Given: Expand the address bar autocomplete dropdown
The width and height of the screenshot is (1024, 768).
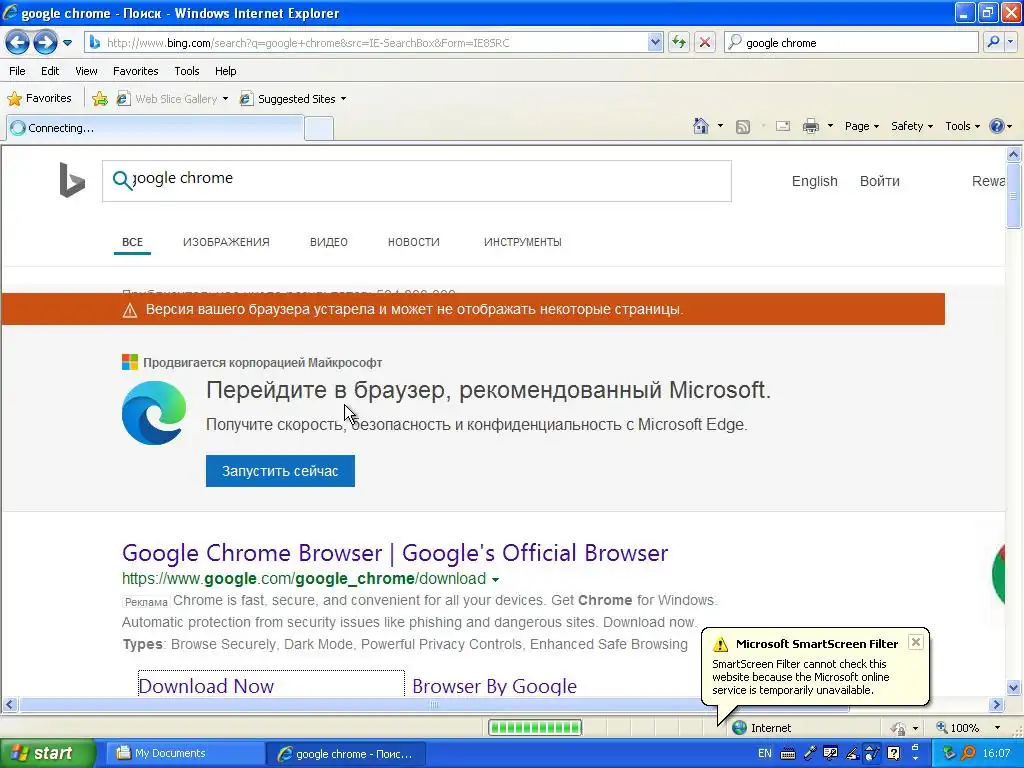Looking at the screenshot, I should coord(655,43).
